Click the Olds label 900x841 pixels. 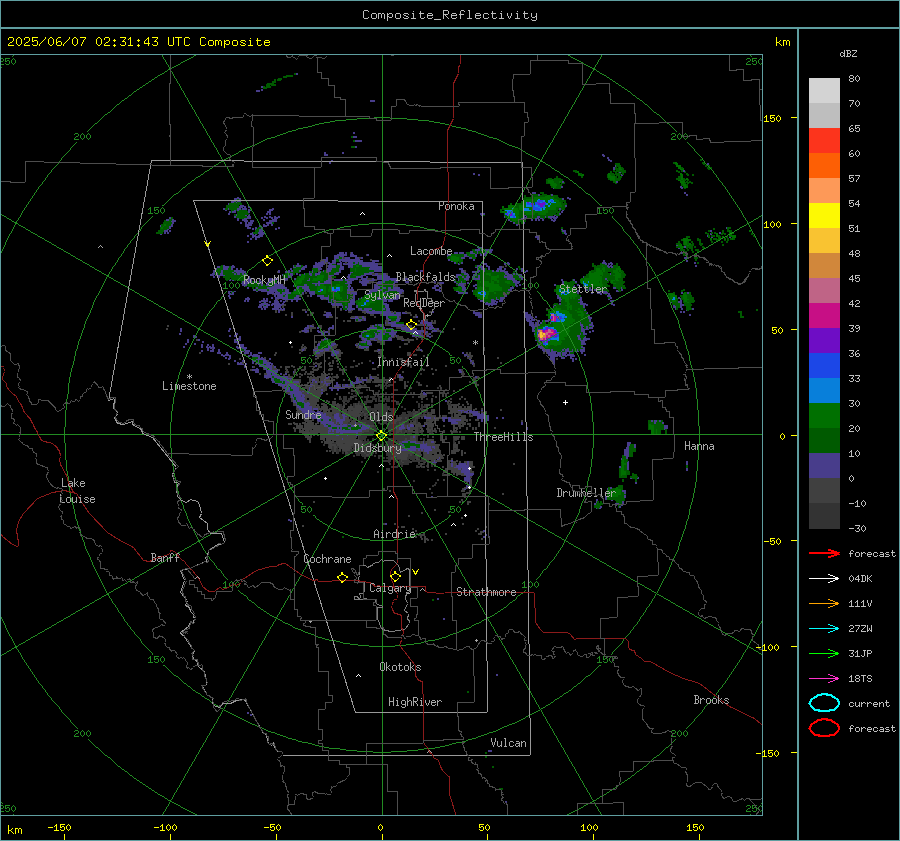381,417
